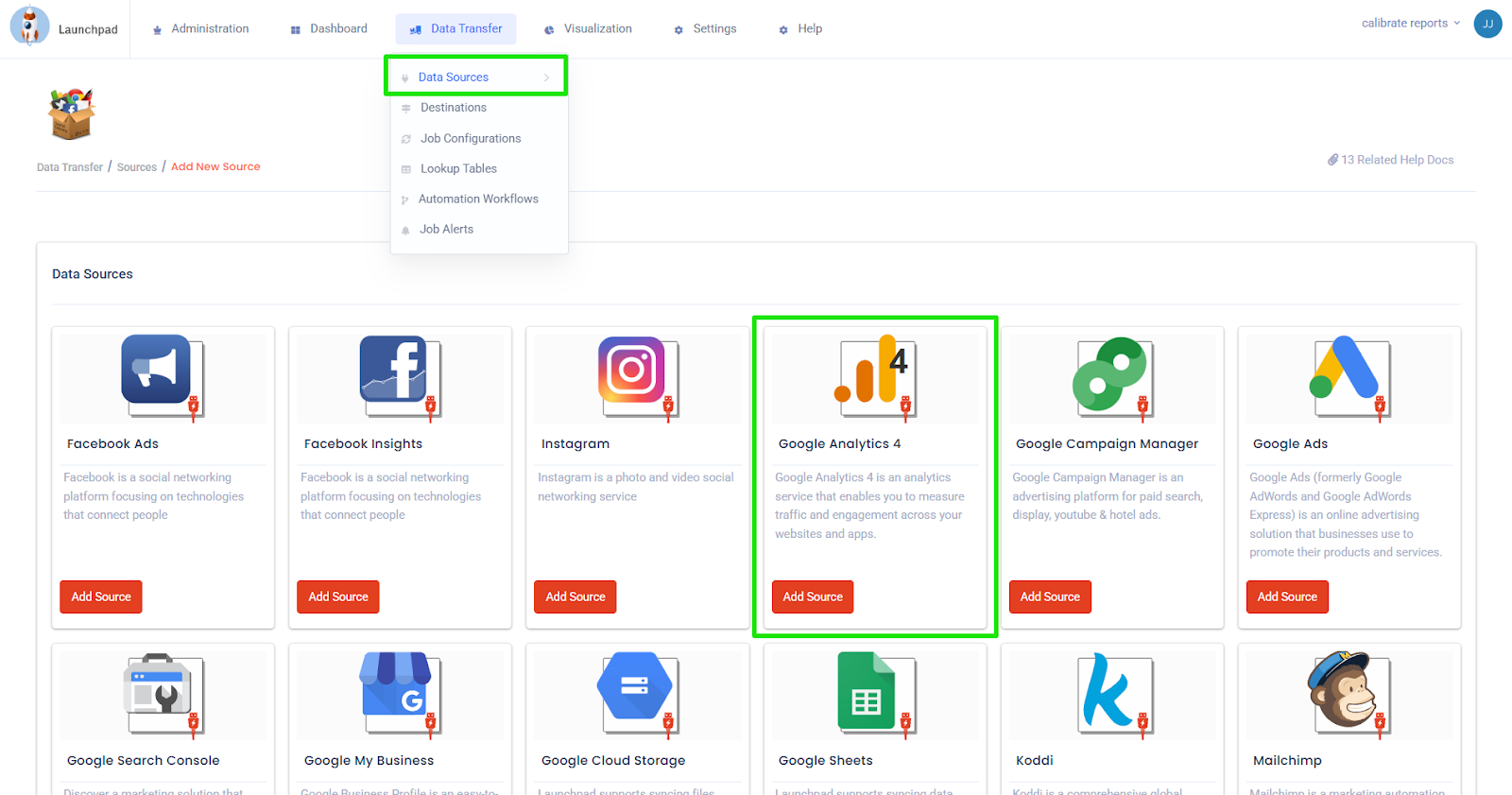
Task: Click the Google Ads card title
Action: (x=1290, y=443)
